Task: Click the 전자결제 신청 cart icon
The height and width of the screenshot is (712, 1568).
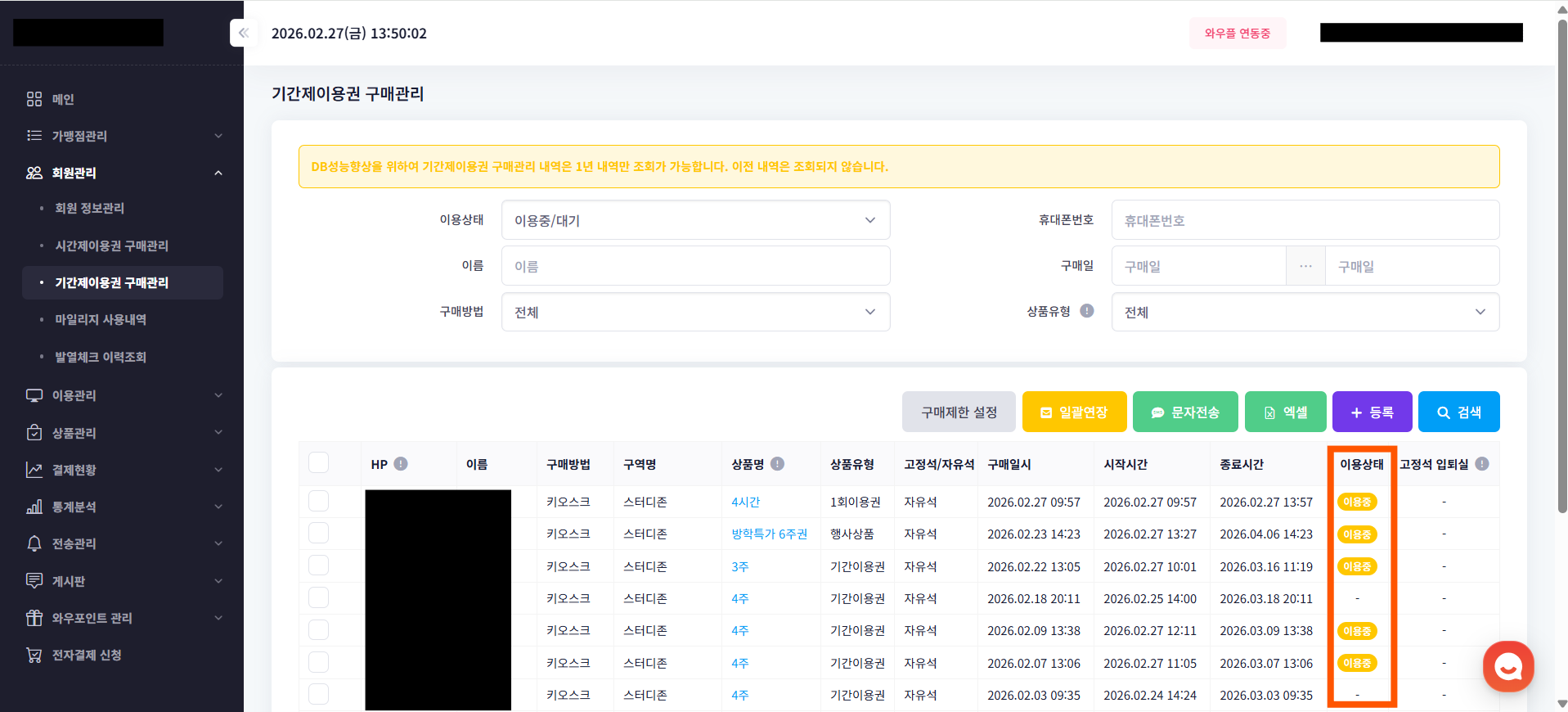Action: click(34, 655)
